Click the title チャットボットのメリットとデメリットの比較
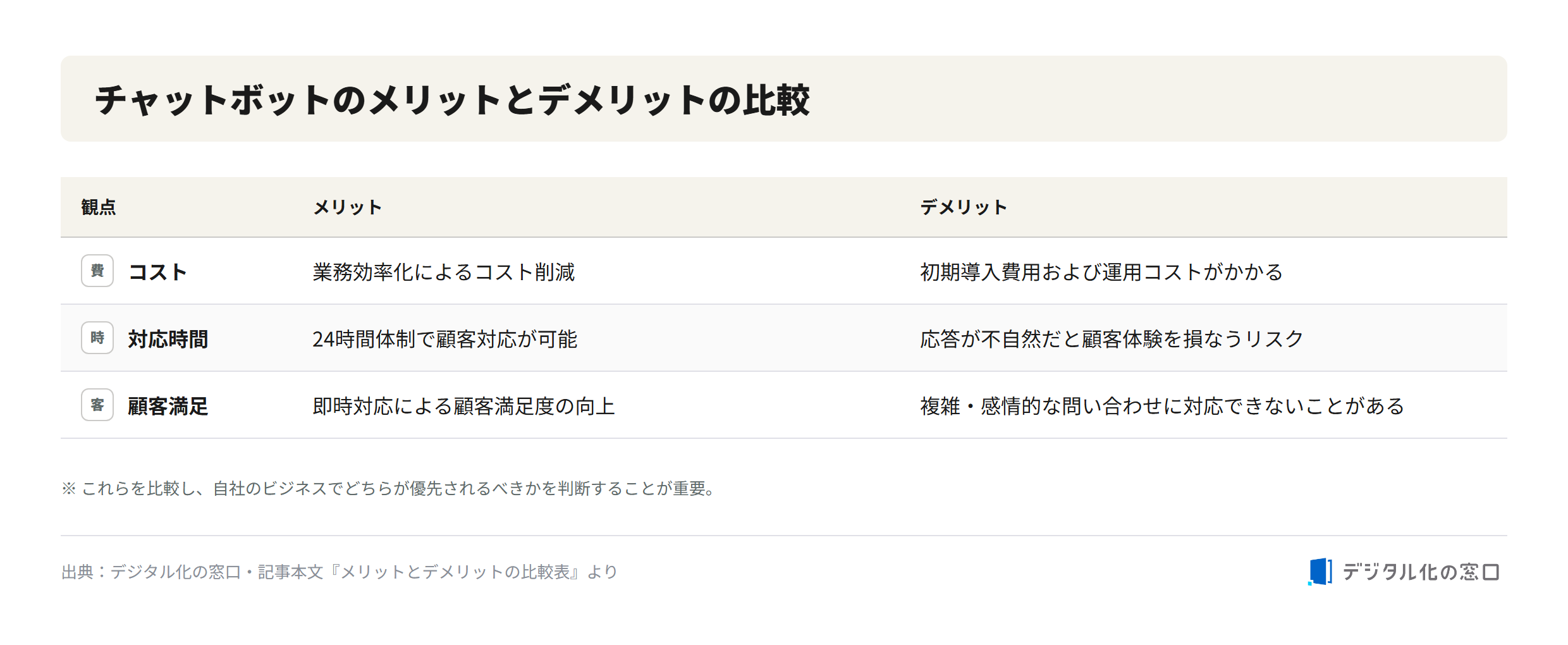 pos(452,99)
